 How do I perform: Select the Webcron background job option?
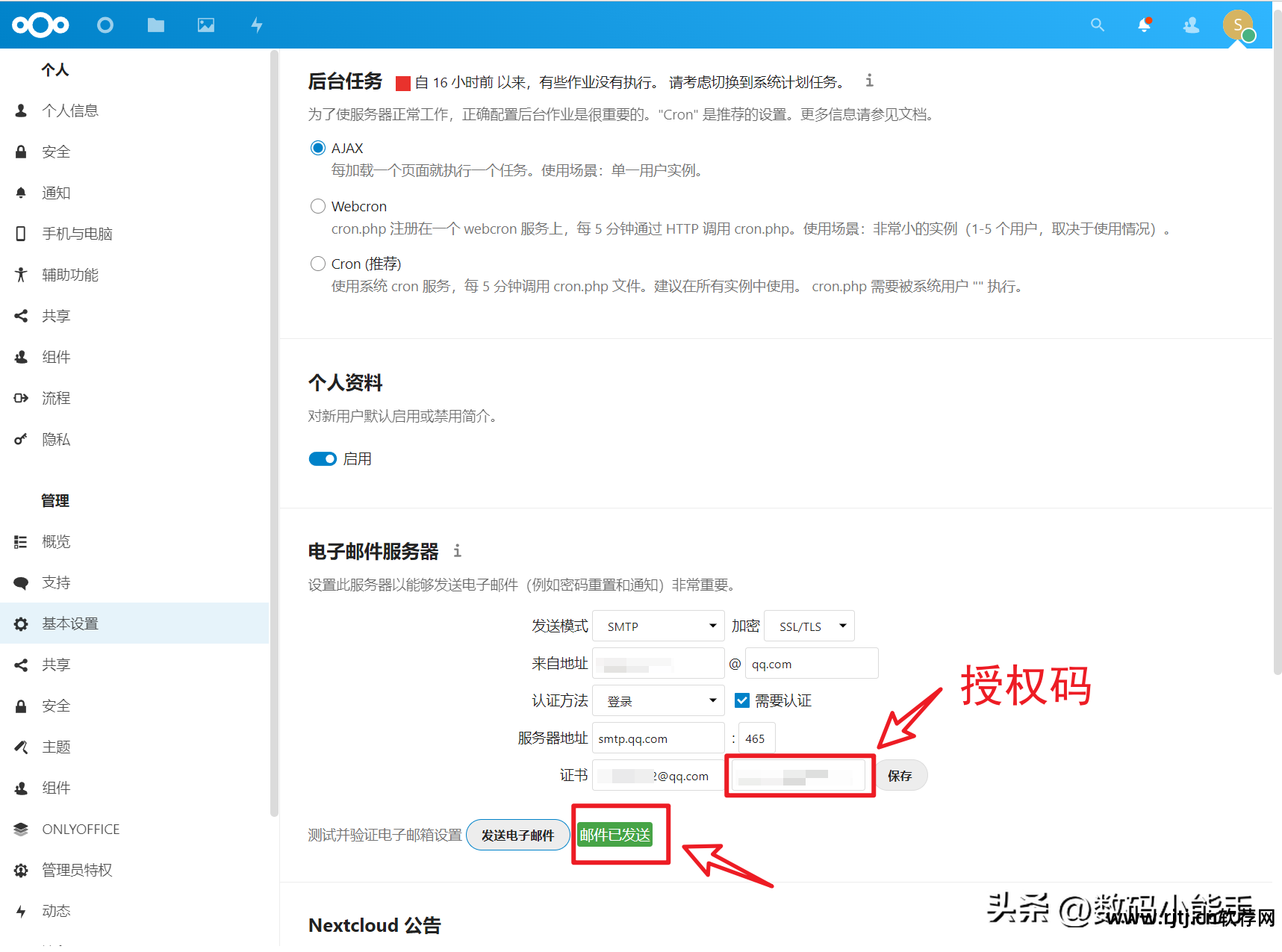(x=318, y=206)
